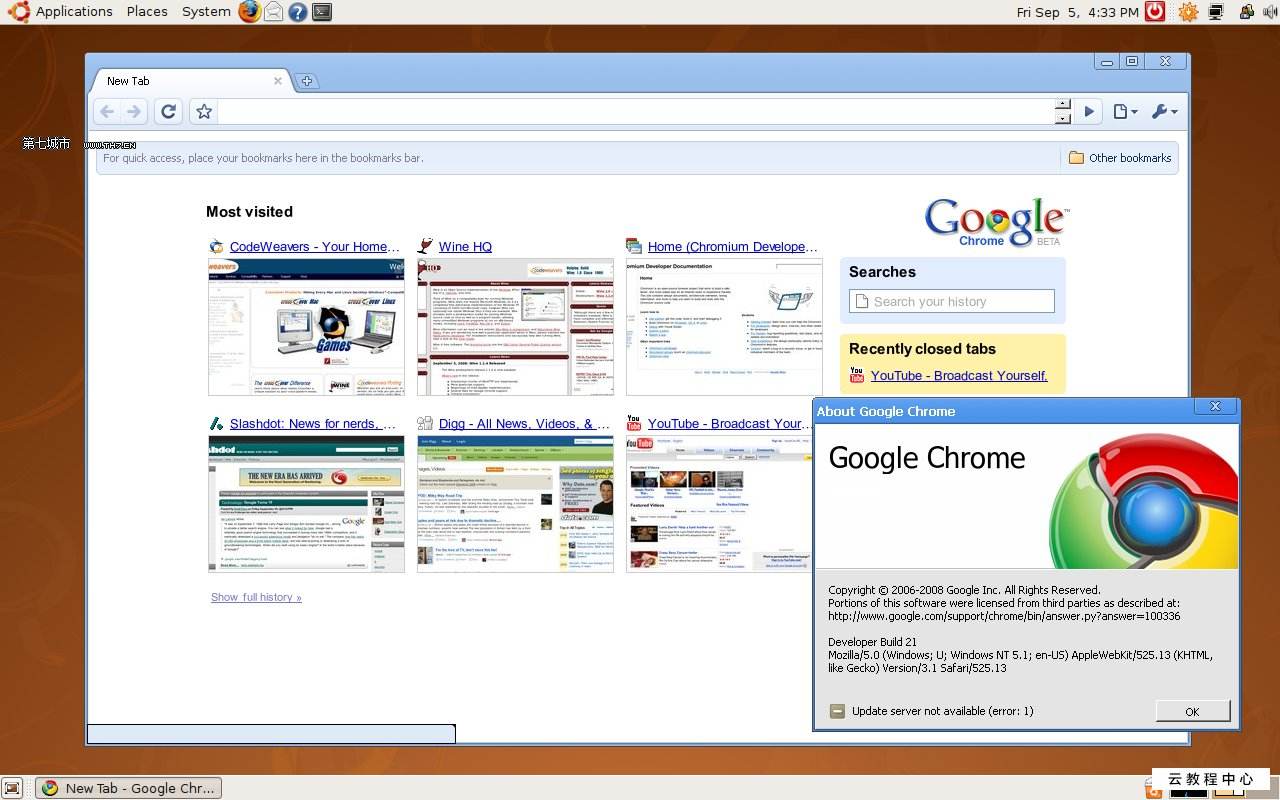Click the Wine HQ page thumbnail
Image resolution: width=1280 pixels, height=800 pixels.
[x=515, y=327]
